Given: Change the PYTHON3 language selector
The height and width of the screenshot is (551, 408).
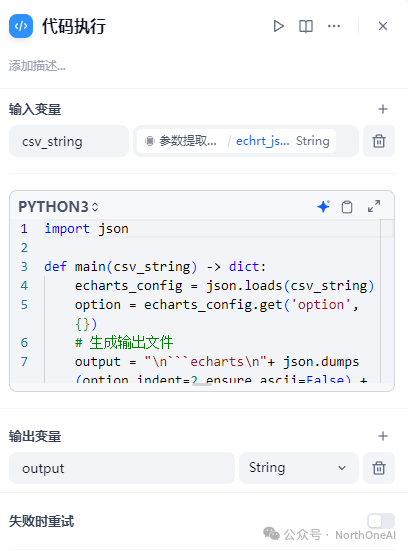Looking at the screenshot, I should [58, 207].
